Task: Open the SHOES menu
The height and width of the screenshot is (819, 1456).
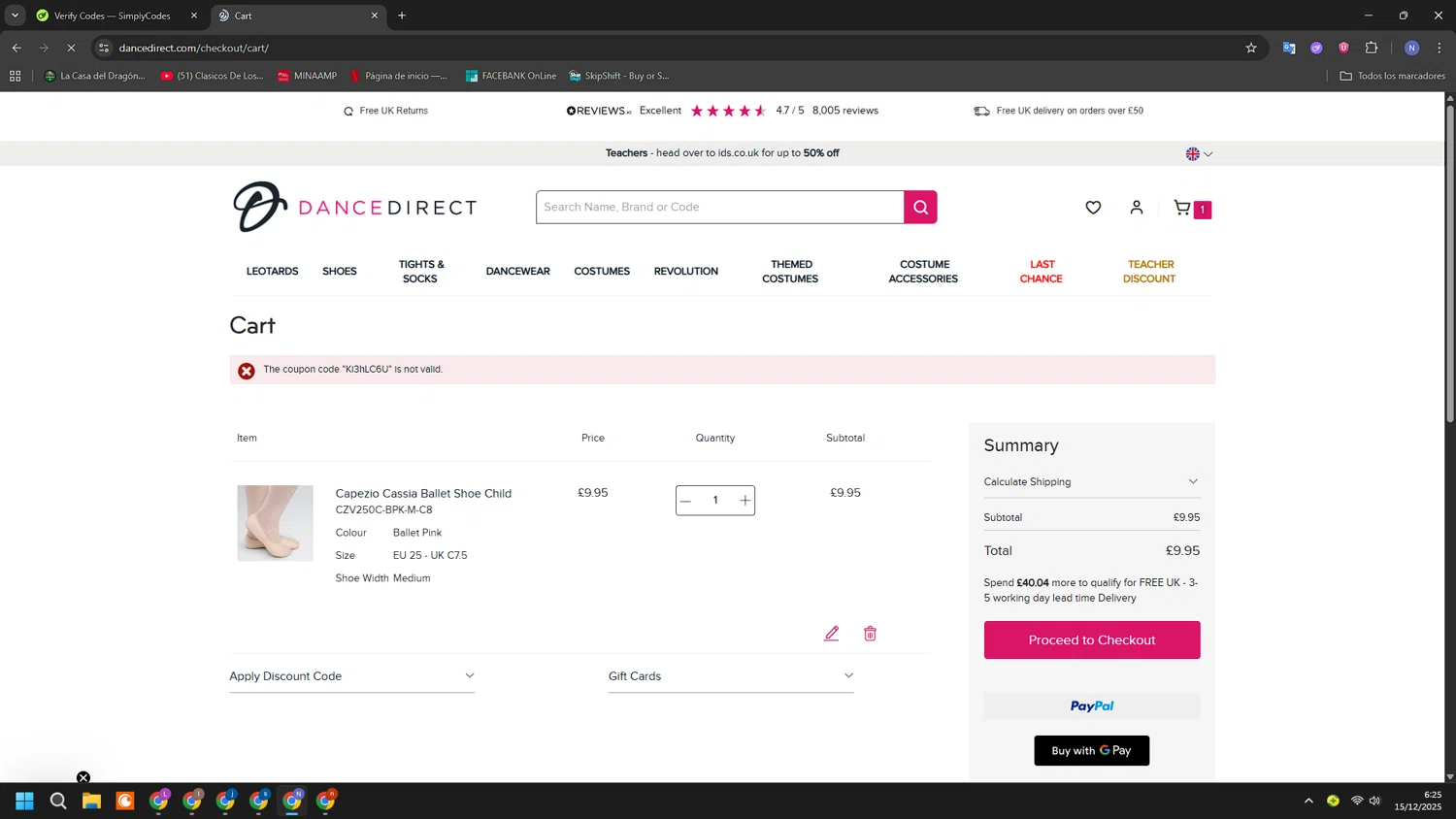Action: [340, 272]
